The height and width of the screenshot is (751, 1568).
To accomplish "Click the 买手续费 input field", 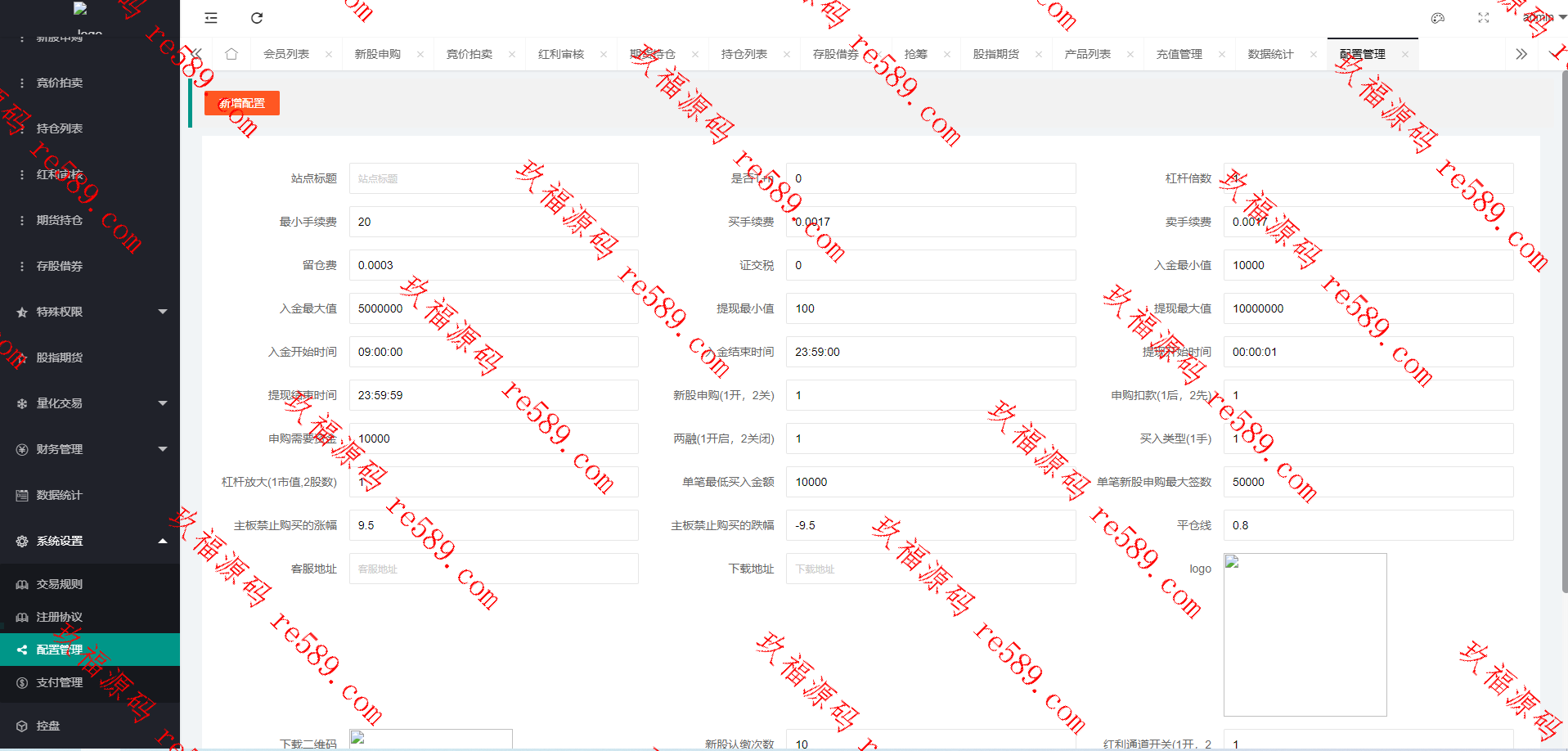I will 931,222.
